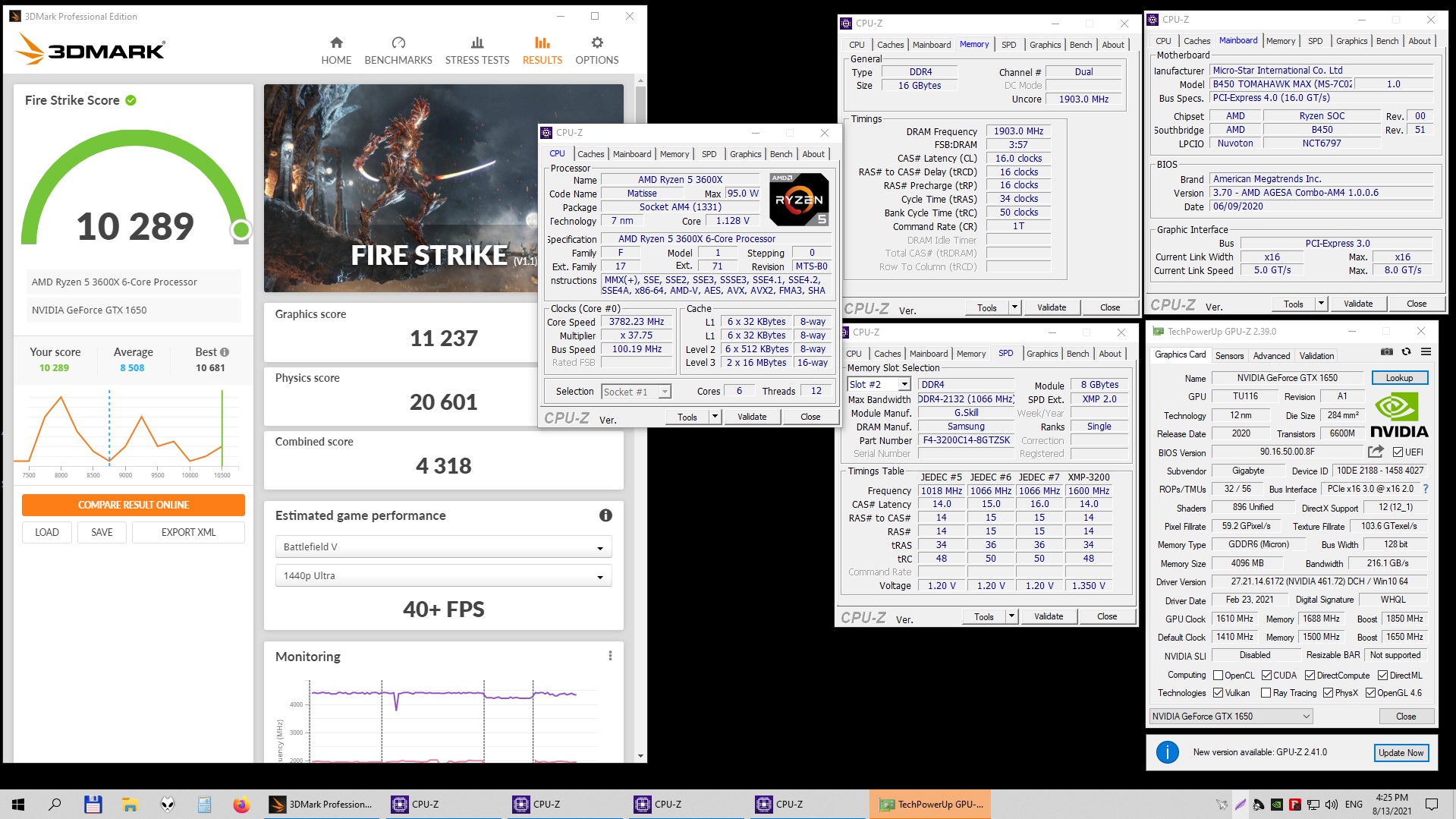The width and height of the screenshot is (1456, 819).
Task: Open File Explorer from taskbar
Action: pyautogui.click(x=130, y=805)
